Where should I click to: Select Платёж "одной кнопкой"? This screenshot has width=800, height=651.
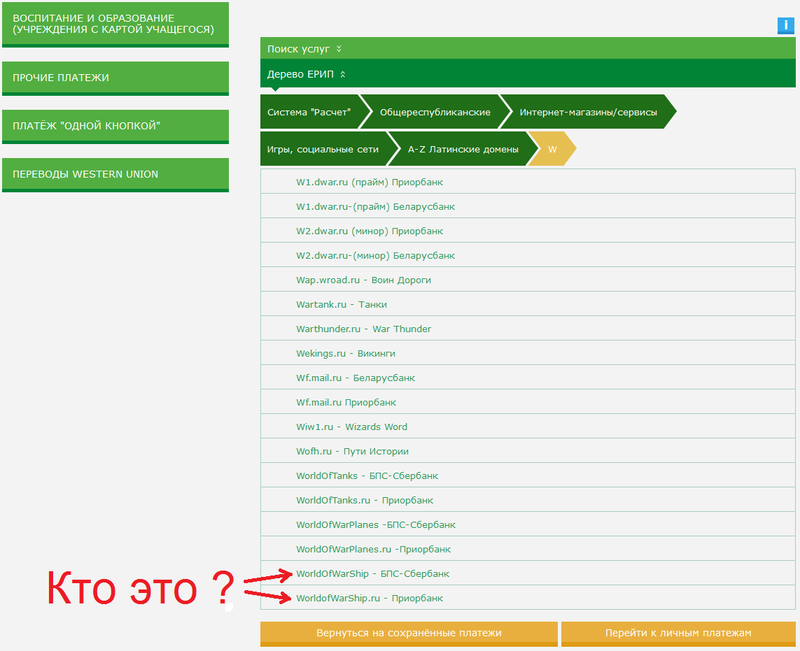(x=115, y=126)
